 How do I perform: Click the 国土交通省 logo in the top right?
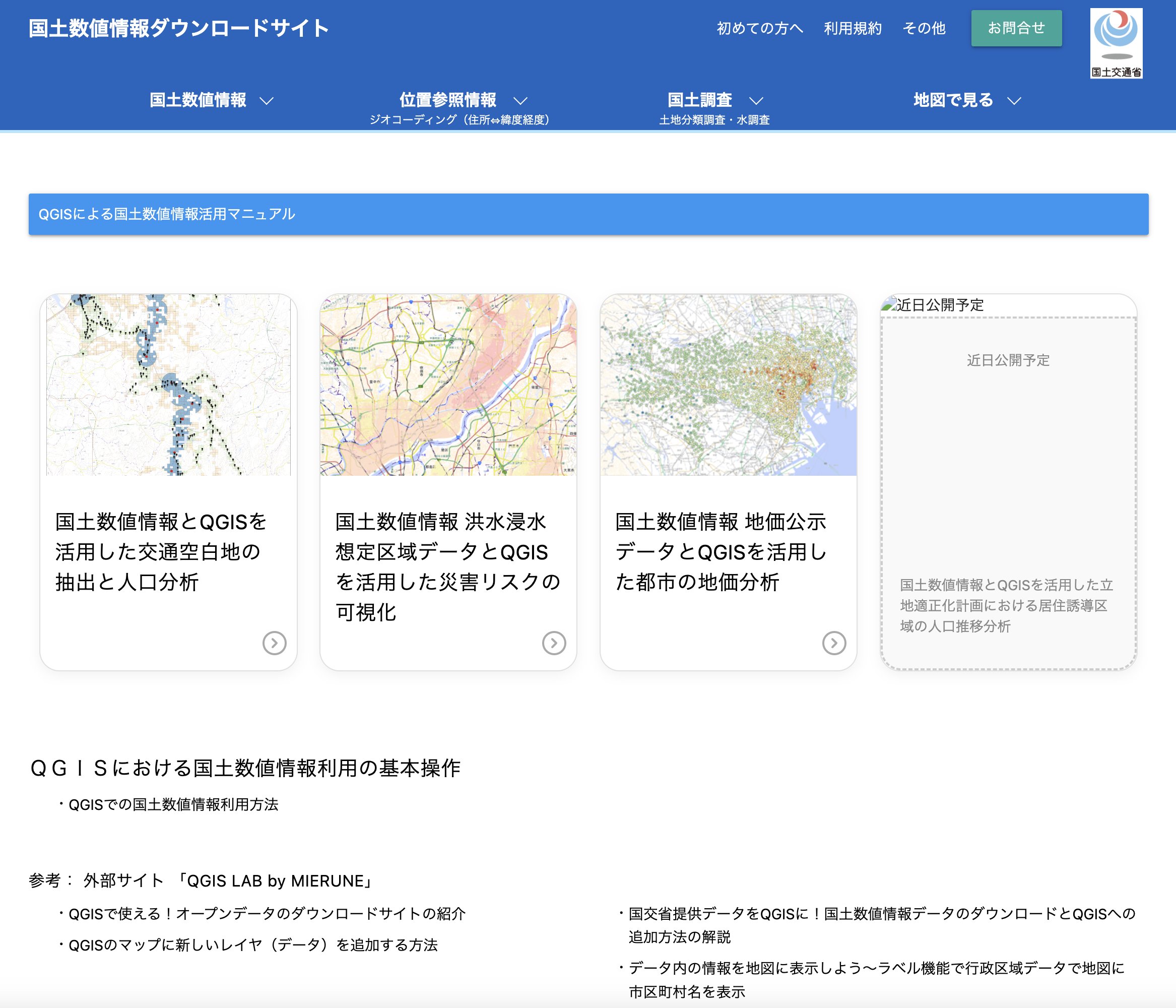1117,43
